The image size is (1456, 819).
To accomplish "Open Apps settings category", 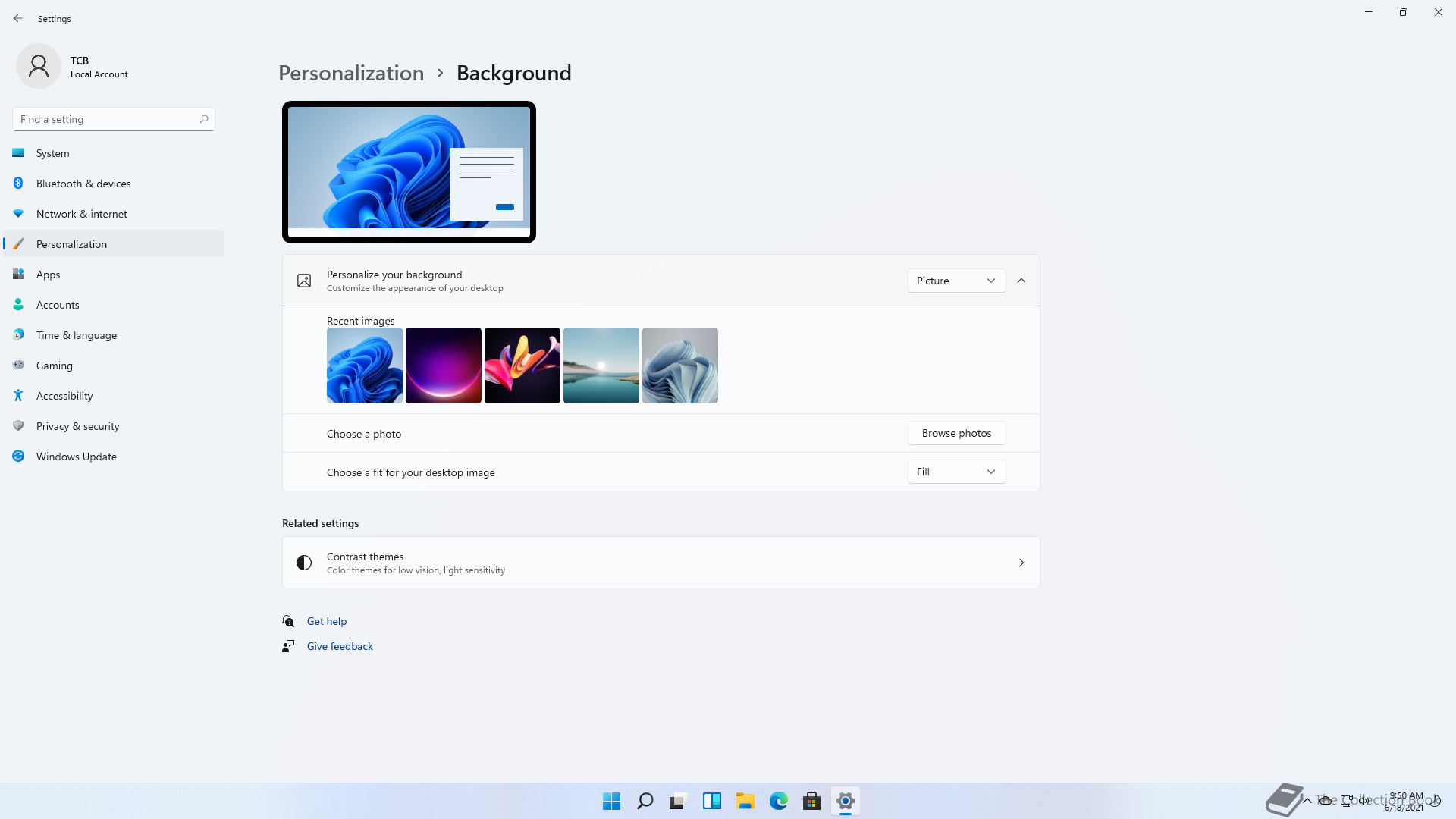I will point(114,275).
